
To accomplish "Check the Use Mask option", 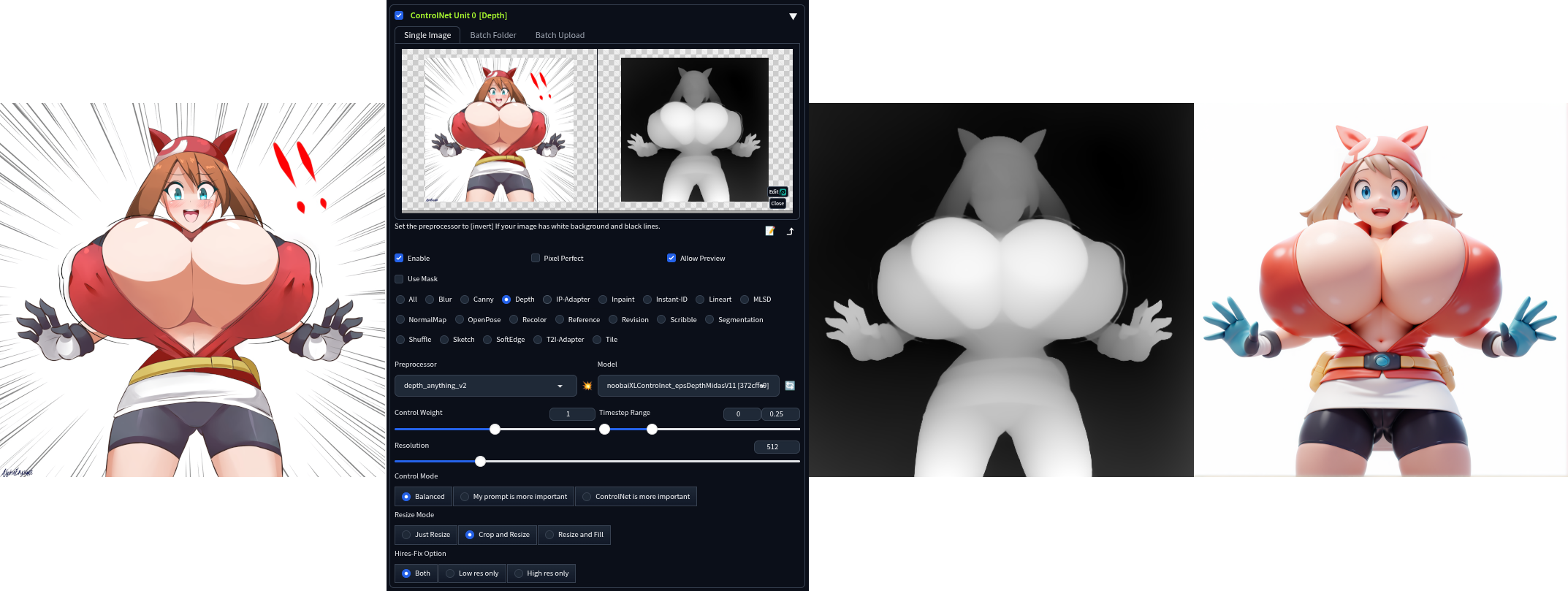I will pyautogui.click(x=399, y=278).
